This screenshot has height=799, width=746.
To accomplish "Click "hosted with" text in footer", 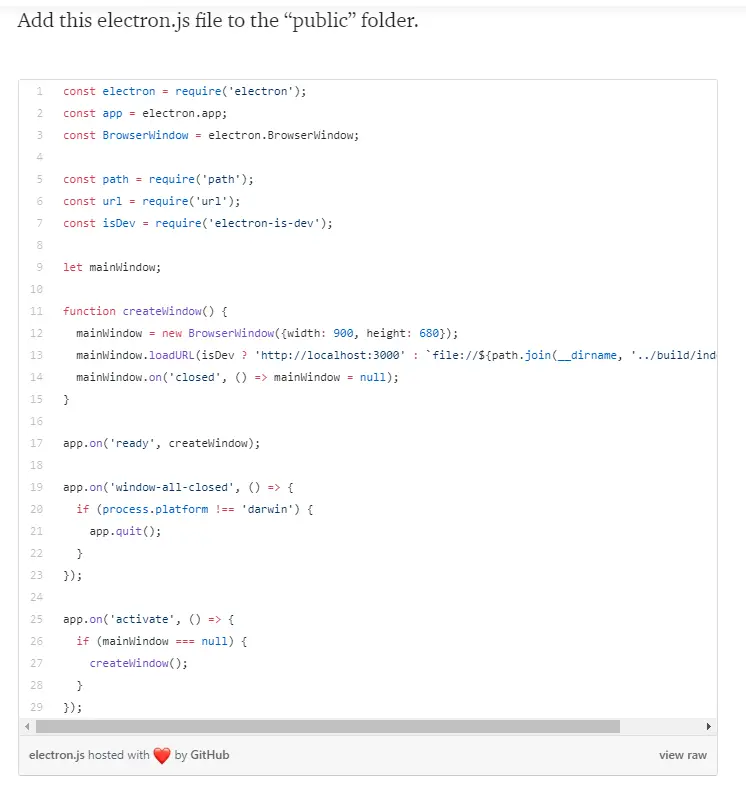I will [119, 755].
